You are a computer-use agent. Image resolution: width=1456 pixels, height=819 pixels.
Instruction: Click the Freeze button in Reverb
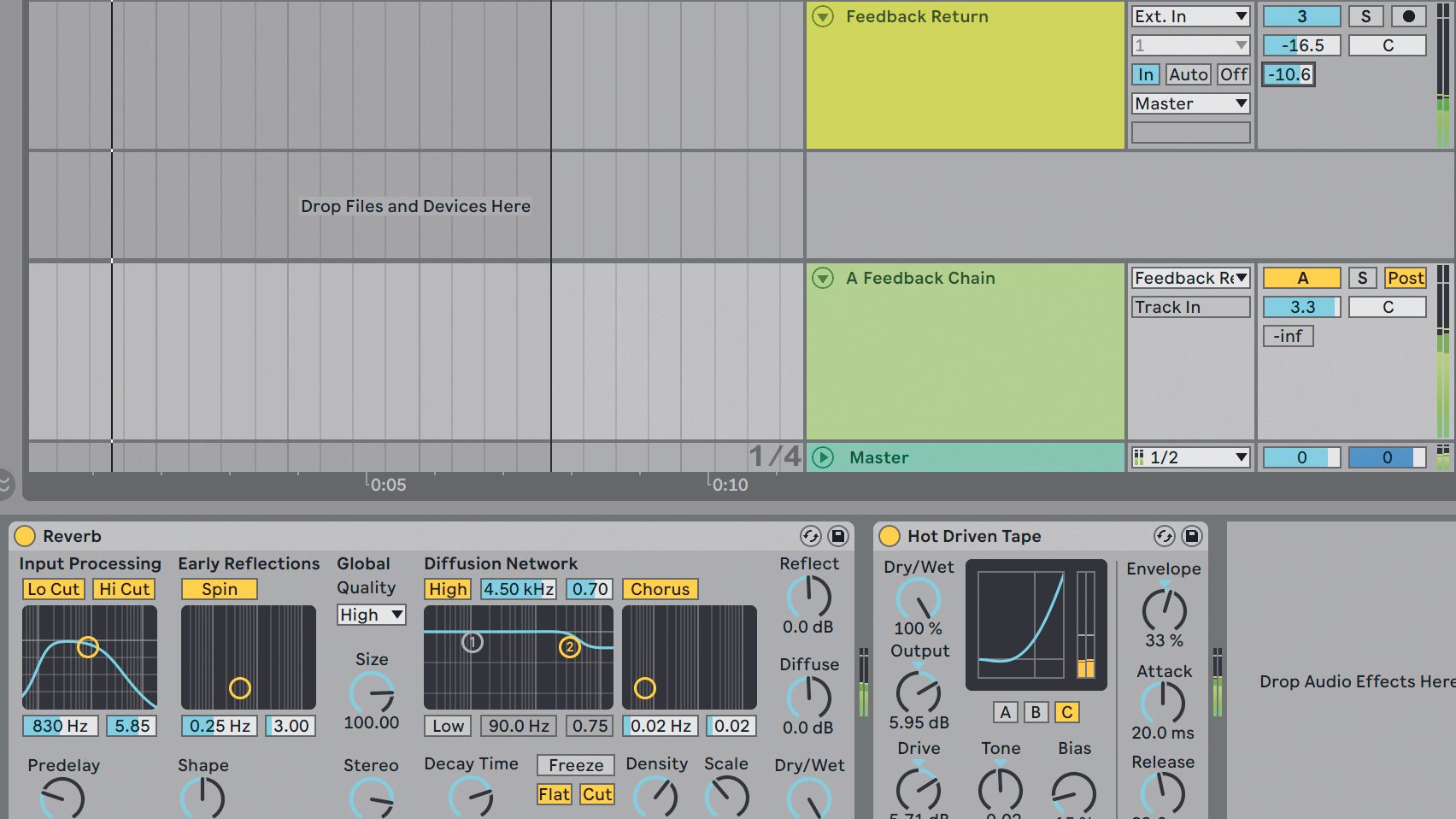574,765
